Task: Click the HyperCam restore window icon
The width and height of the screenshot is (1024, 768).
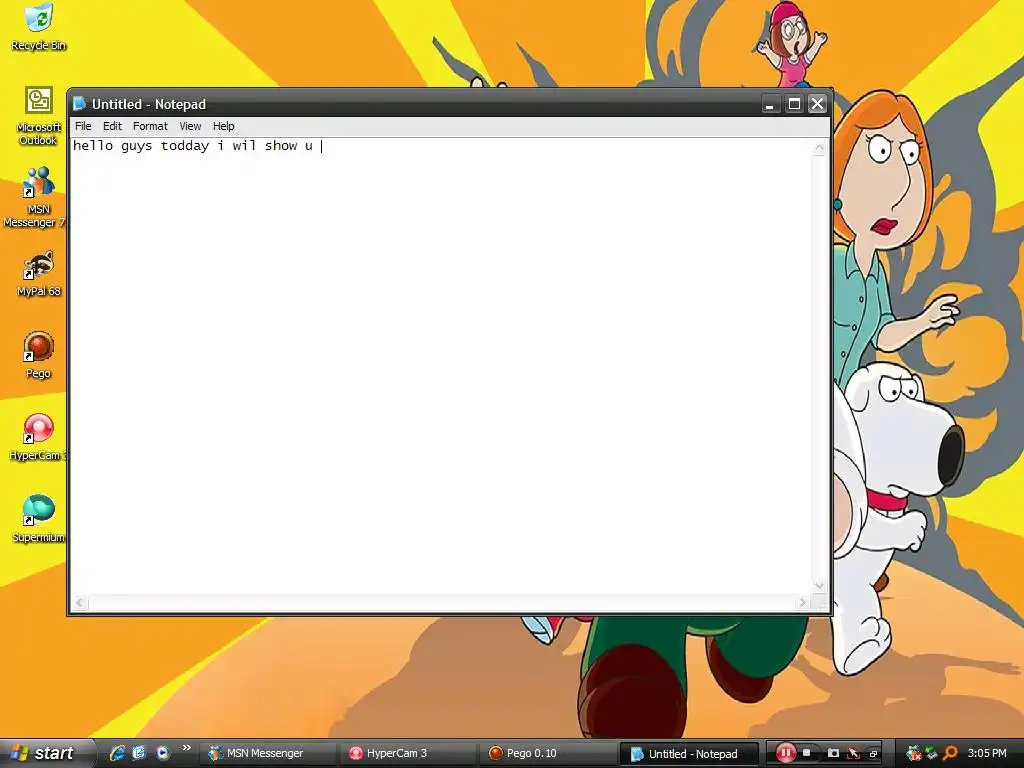Action: [873, 754]
